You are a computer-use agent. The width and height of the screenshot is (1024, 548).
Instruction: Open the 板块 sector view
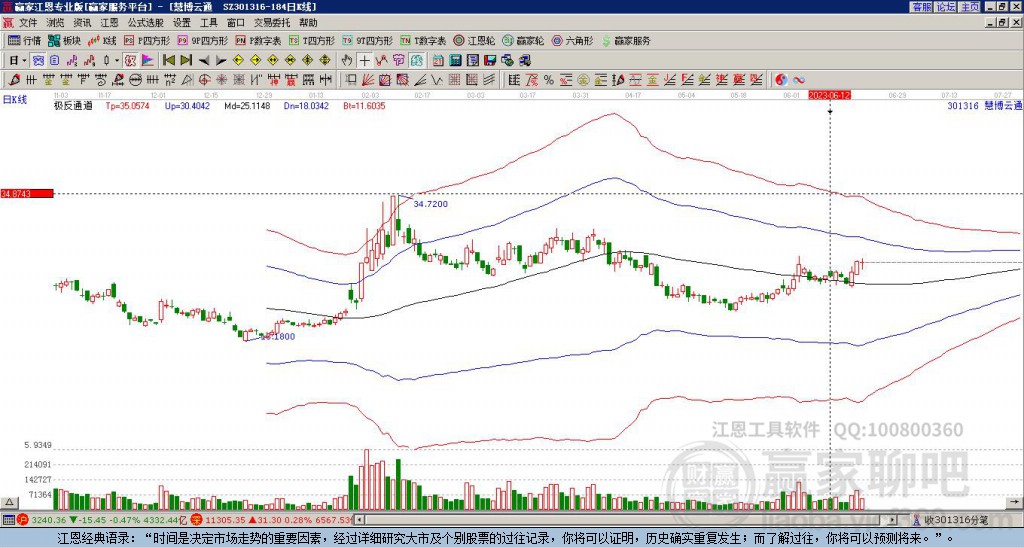tap(64, 40)
